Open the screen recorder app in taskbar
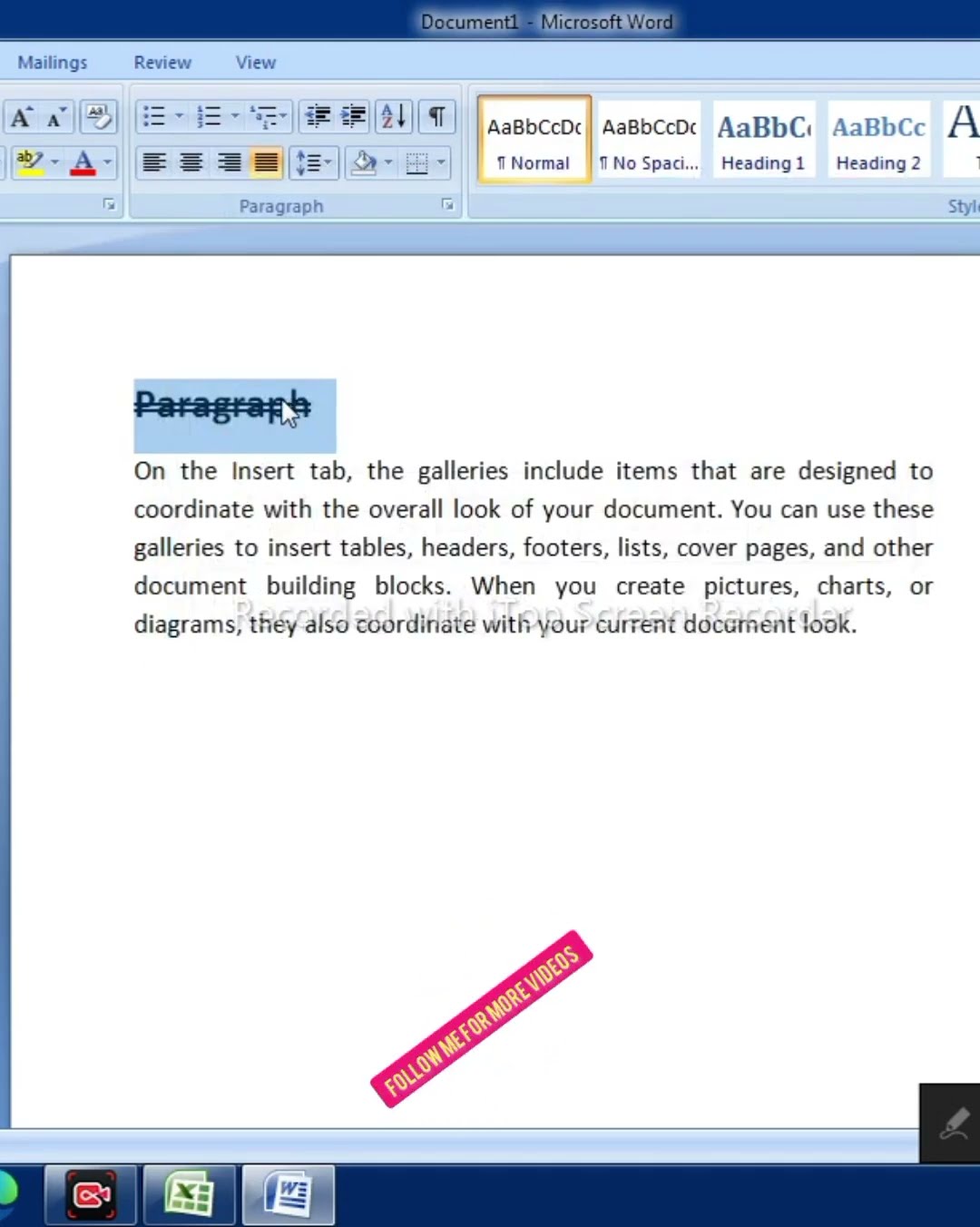Screen dimensions: 980x1227 91,1195
